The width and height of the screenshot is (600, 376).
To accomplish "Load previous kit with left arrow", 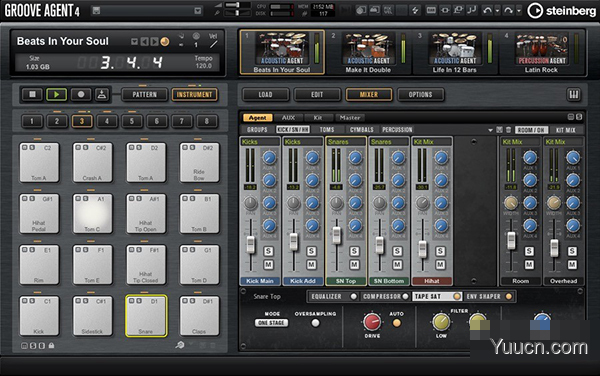I will (144, 41).
